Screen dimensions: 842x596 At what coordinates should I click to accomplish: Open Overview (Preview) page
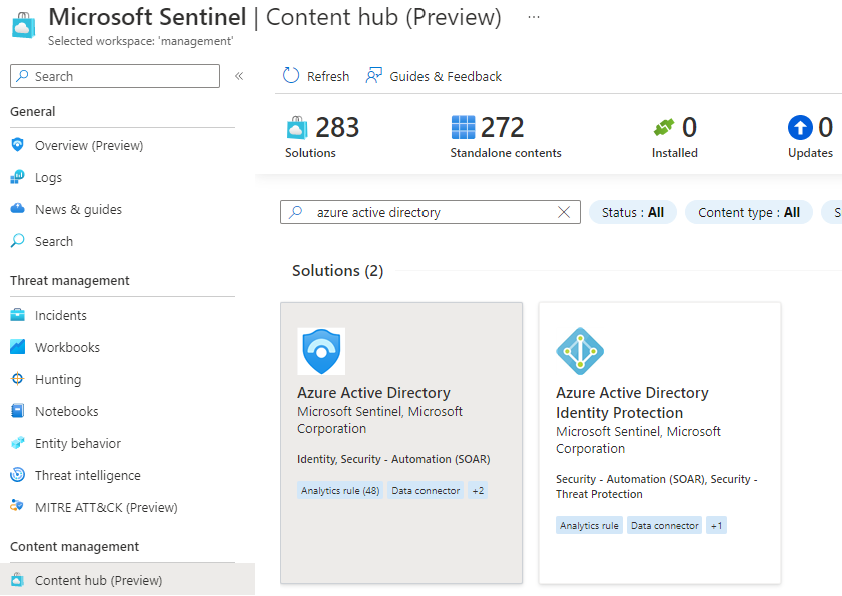[x=89, y=146]
